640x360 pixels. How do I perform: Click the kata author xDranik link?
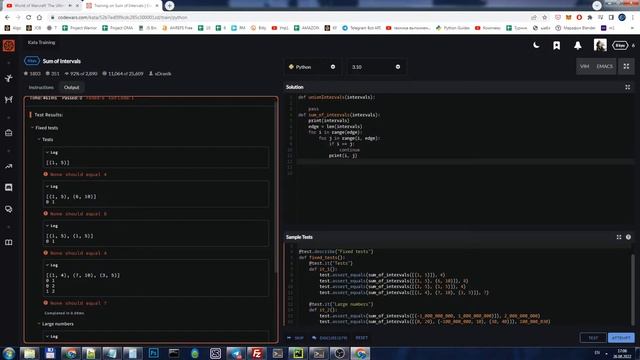[163, 74]
